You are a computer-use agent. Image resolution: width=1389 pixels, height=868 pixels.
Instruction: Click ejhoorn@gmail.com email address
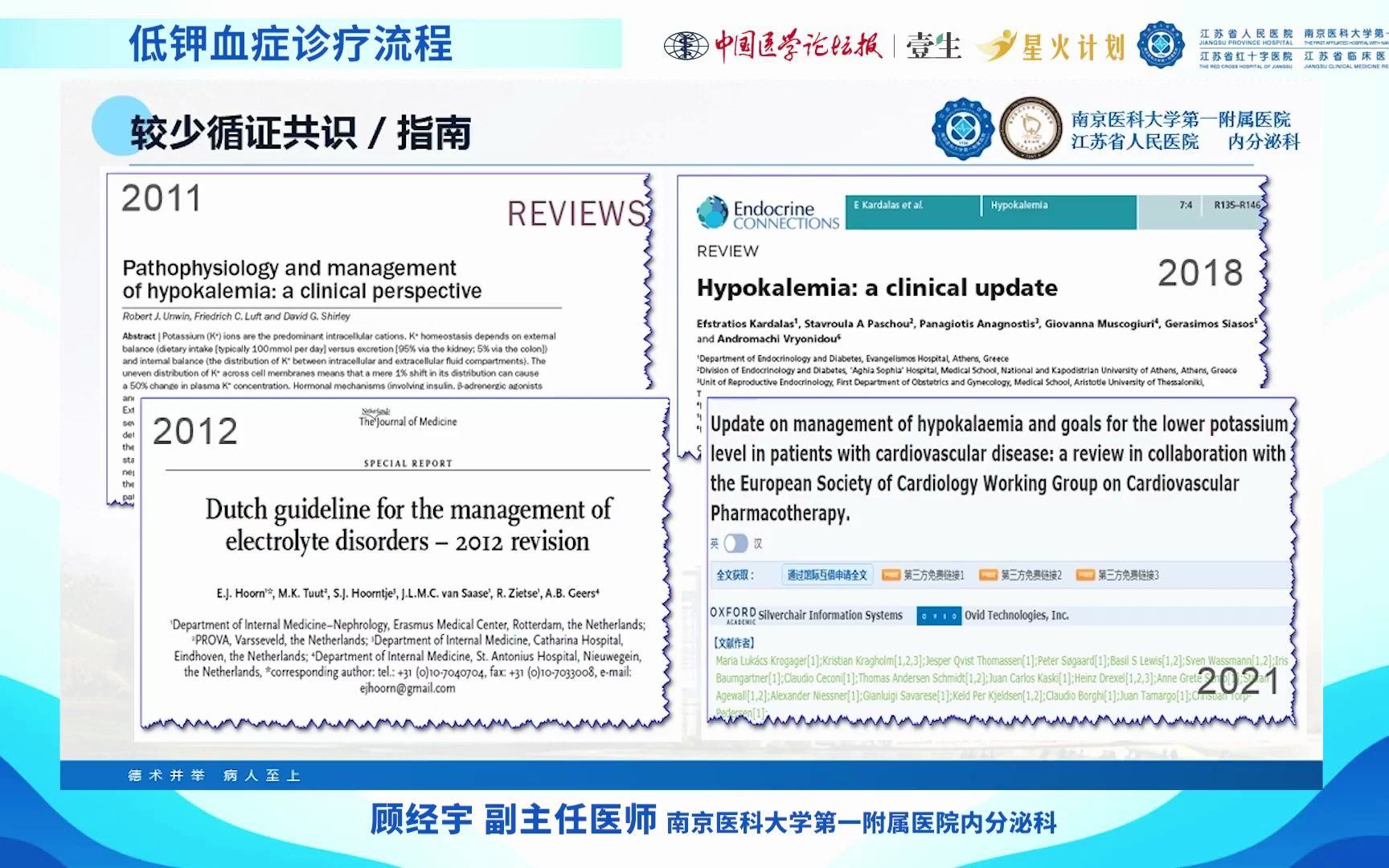(408, 688)
